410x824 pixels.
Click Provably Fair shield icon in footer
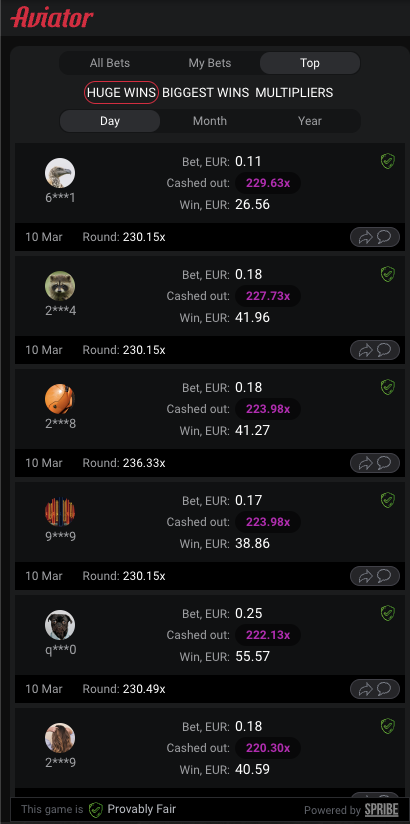(x=95, y=809)
